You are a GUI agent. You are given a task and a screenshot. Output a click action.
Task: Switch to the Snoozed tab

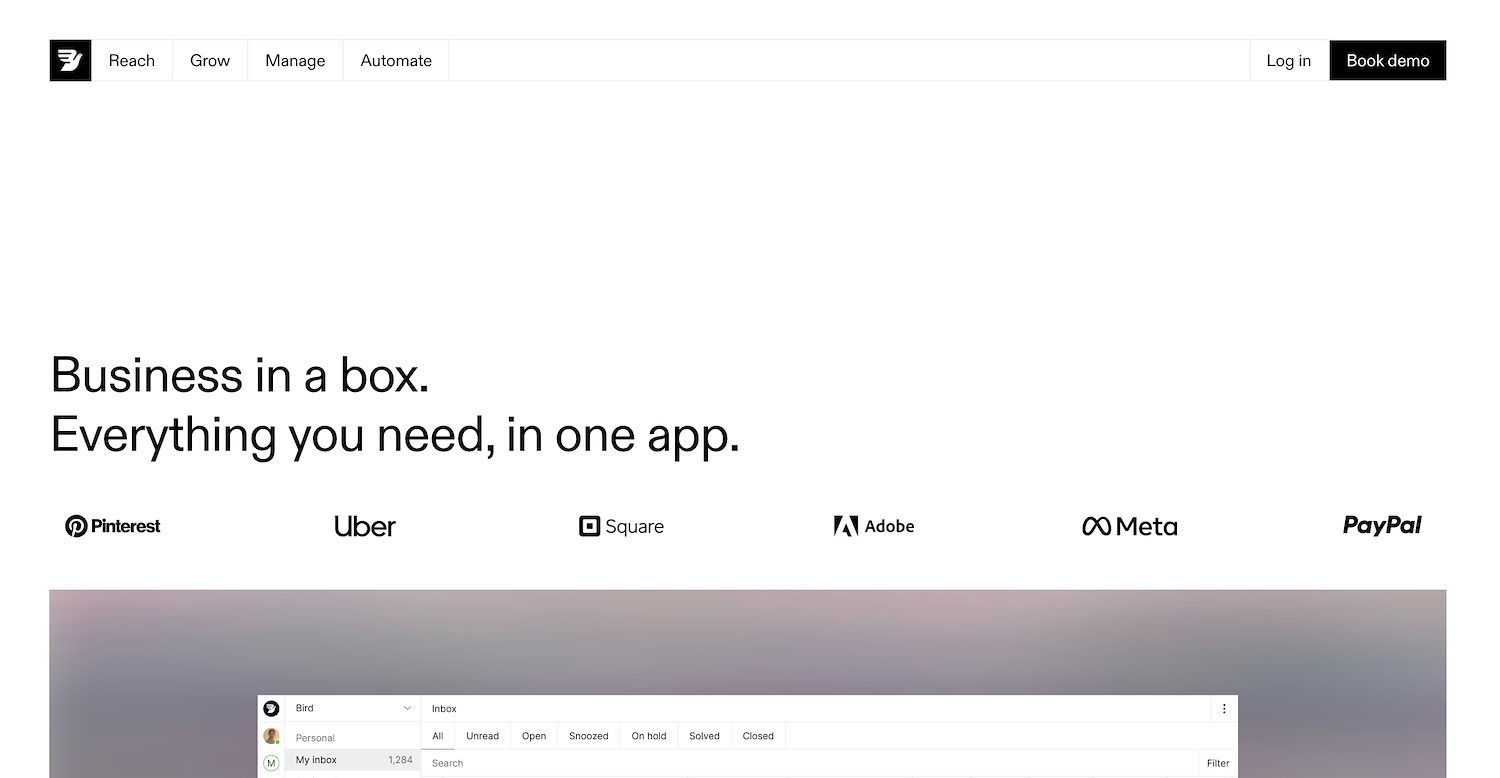[589, 736]
